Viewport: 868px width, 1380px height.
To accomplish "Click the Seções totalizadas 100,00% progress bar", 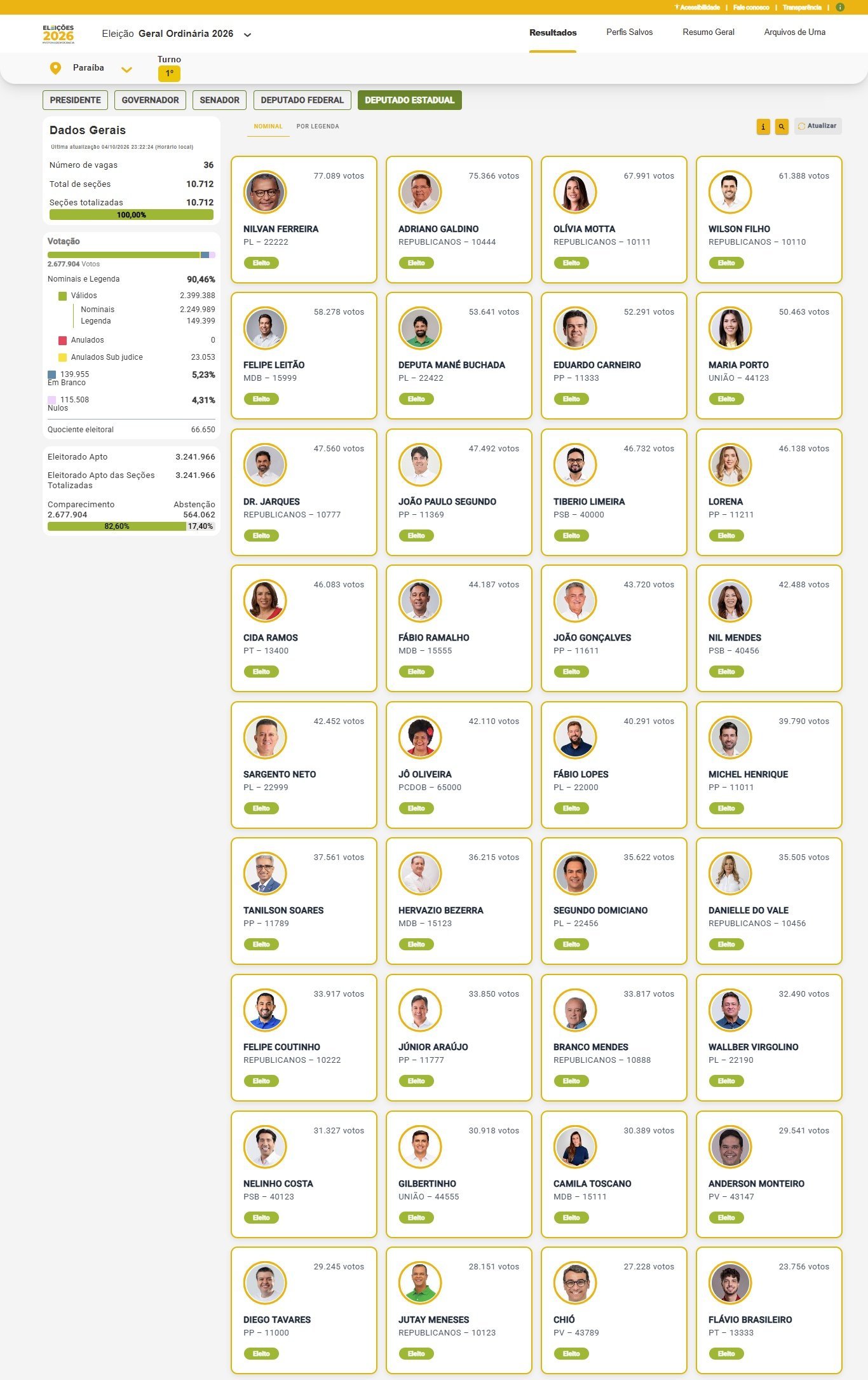I will pos(132,215).
